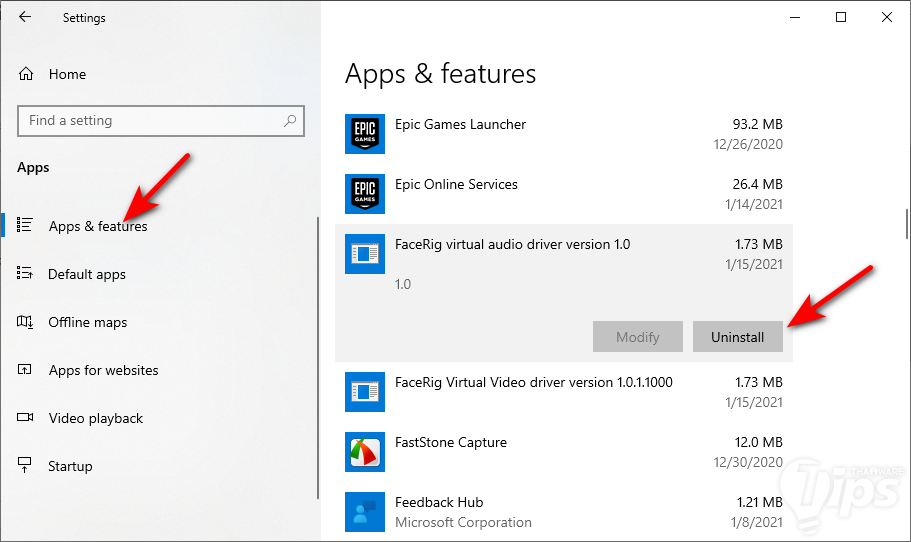Click the 26.4 MB size value
911x542 pixels.
click(758, 184)
